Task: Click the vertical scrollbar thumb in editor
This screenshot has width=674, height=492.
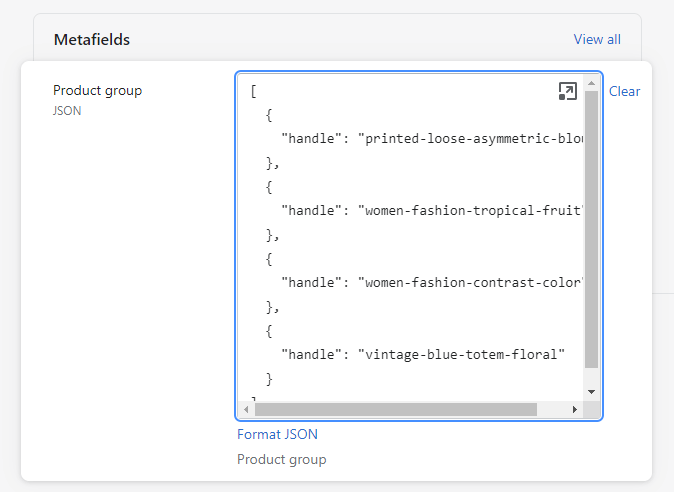Action: pyautogui.click(x=591, y=230)
